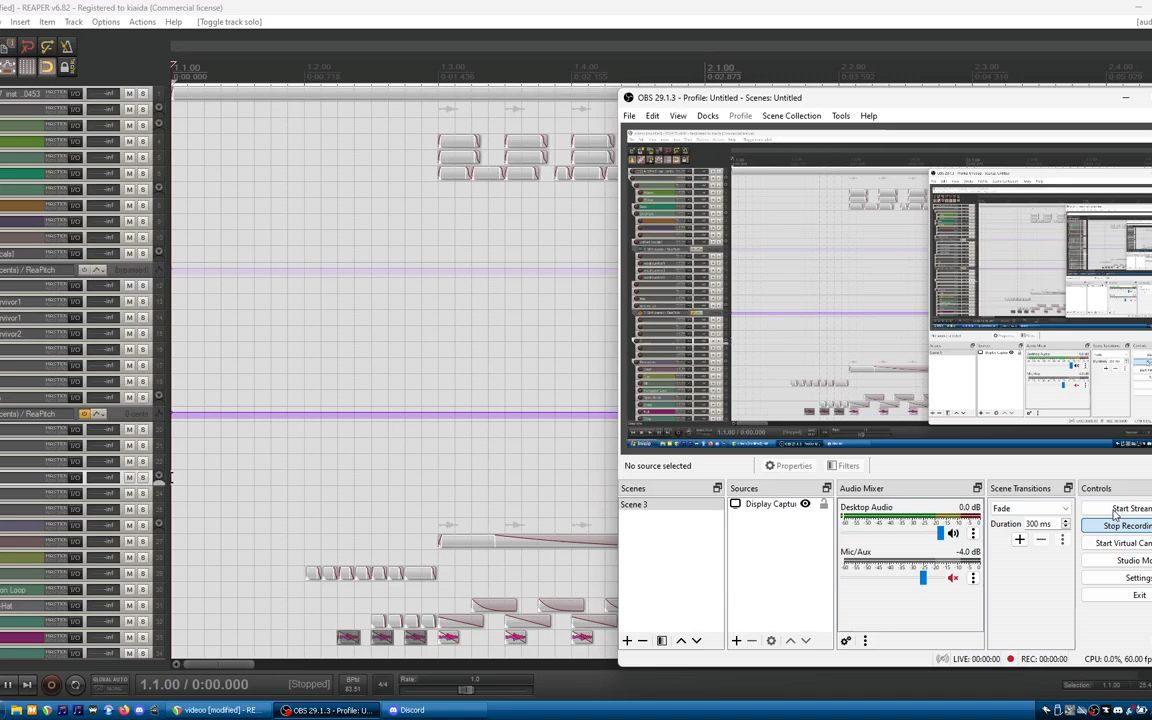This screenshot has width=1152, height=720.
Task: Click the Filters button
Action: [842, 466]
